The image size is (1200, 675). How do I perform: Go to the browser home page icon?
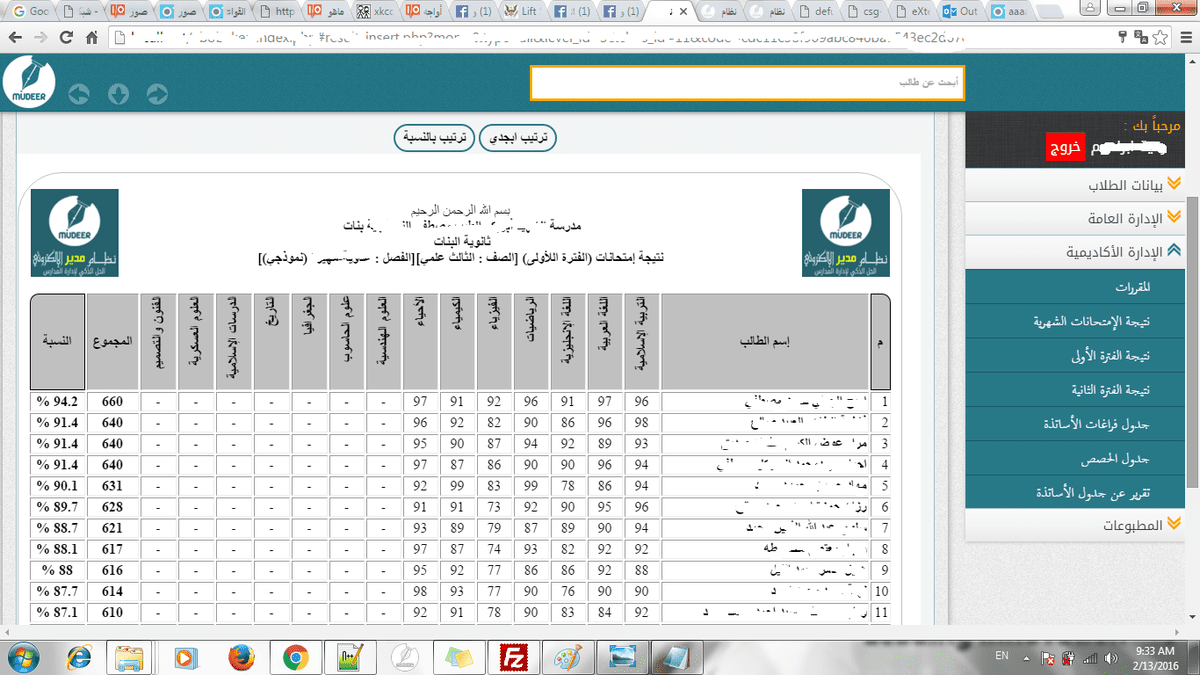(x=92, y=38)
